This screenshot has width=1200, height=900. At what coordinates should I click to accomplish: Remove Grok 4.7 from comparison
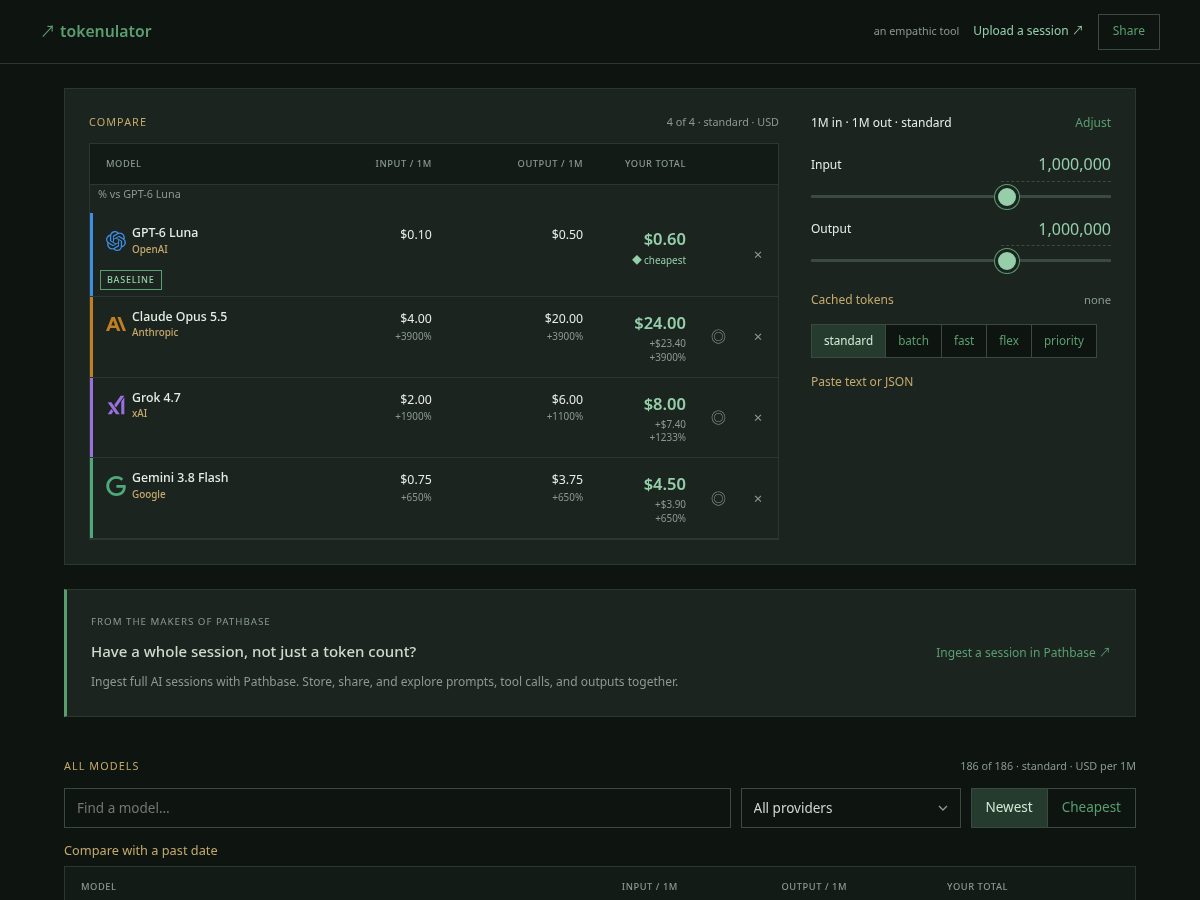coord(758,418)
